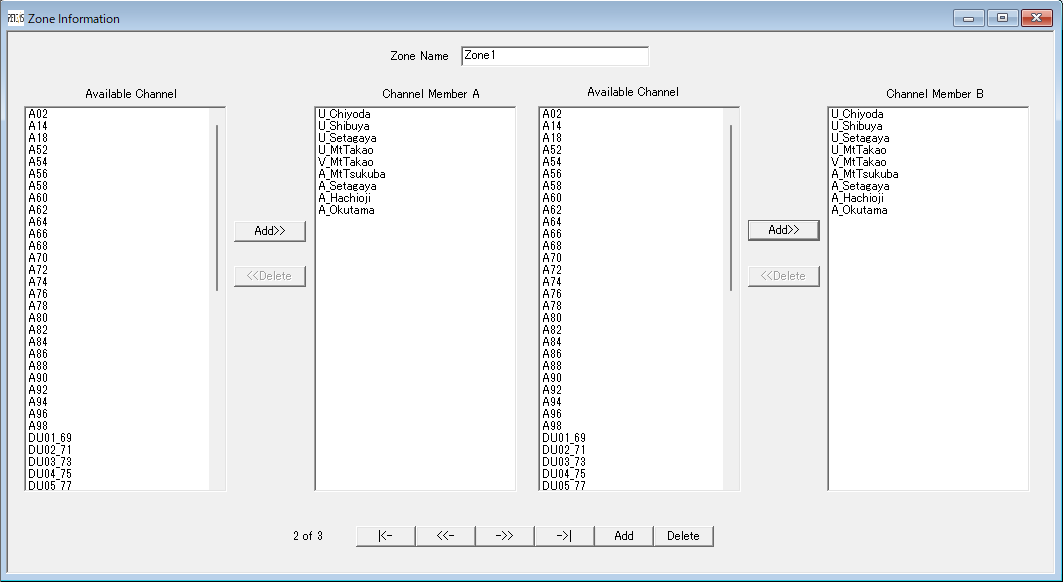Select A_MtTsukuba in Channel Member B list

point(864,174)
